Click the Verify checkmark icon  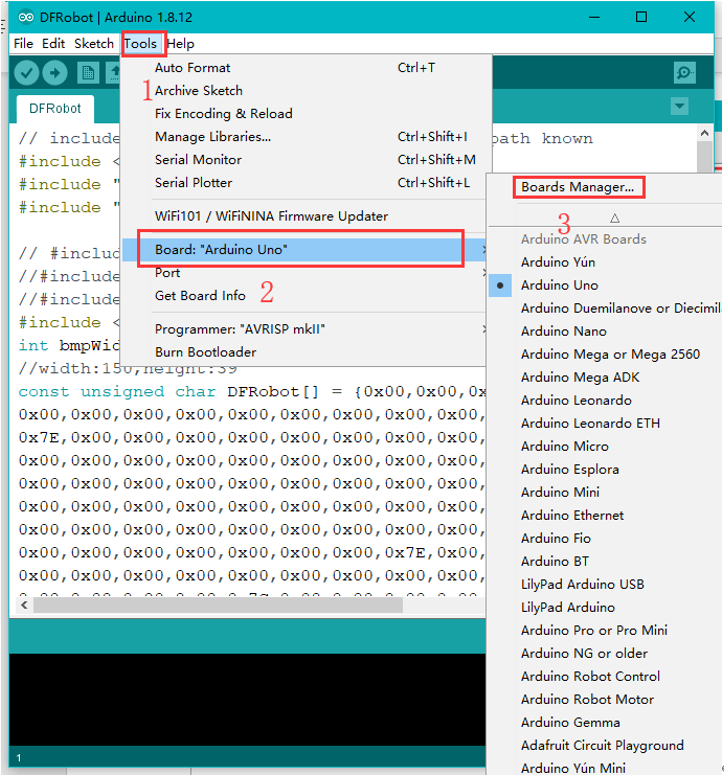pos(26,73)
